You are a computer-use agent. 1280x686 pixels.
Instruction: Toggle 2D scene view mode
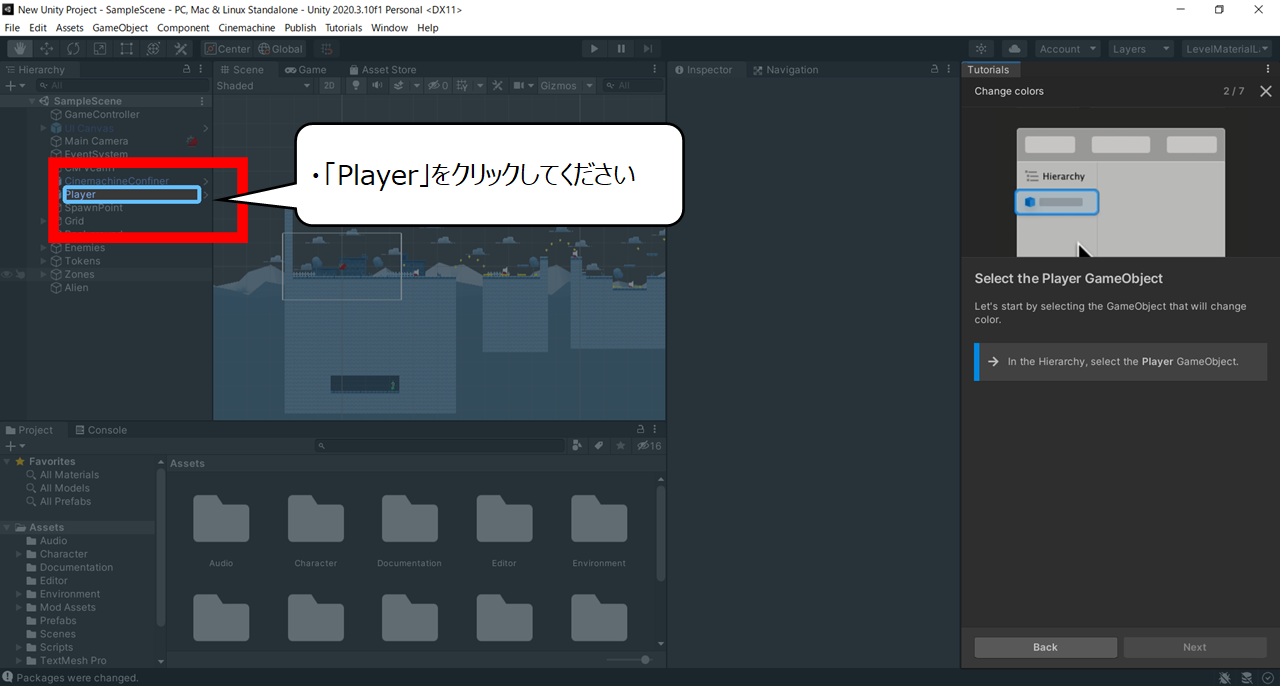click(x=329, y=86)
